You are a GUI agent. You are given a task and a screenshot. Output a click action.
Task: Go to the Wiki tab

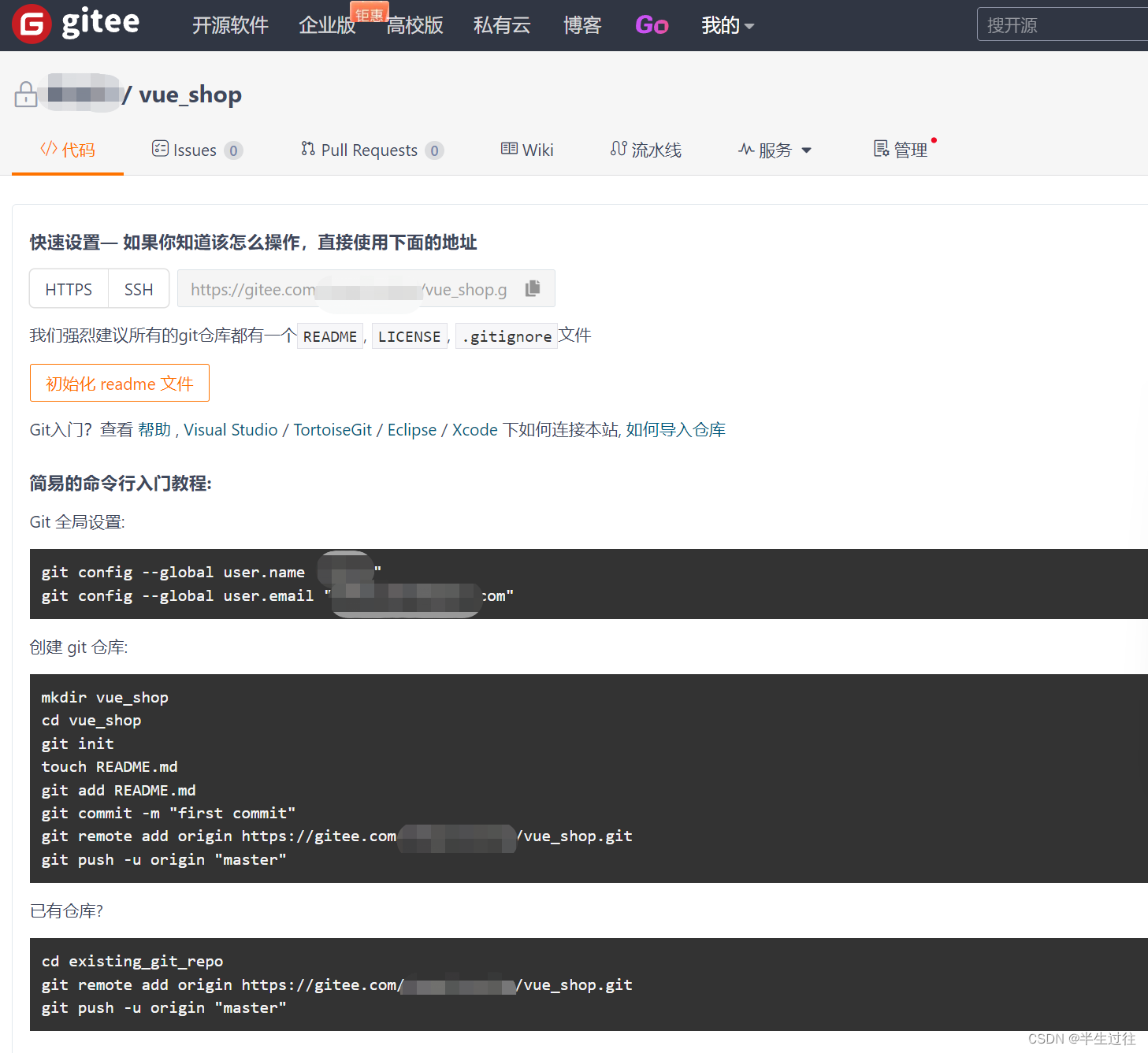[x=527, y=150]
